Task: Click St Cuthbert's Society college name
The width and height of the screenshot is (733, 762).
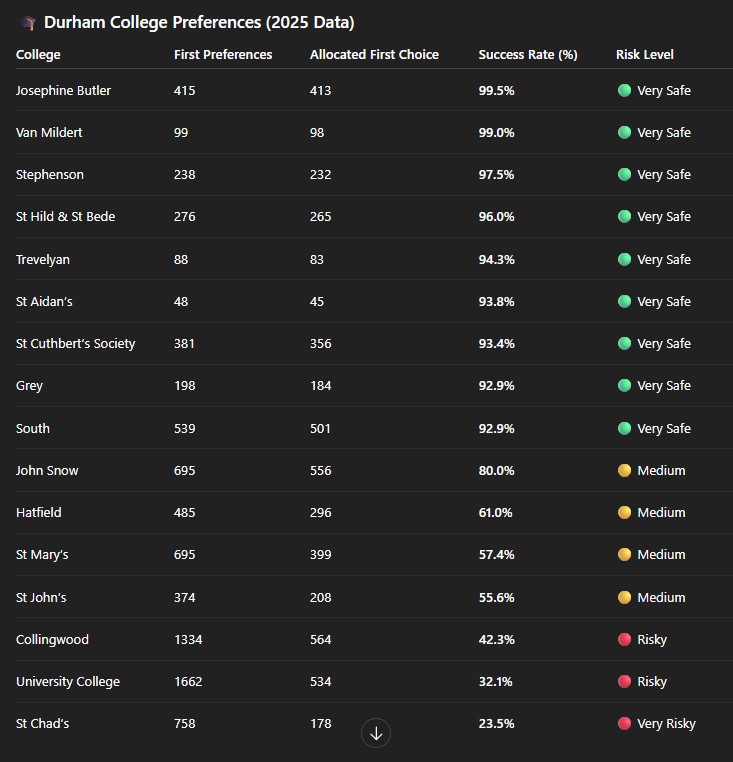Action: click(75, 344)
